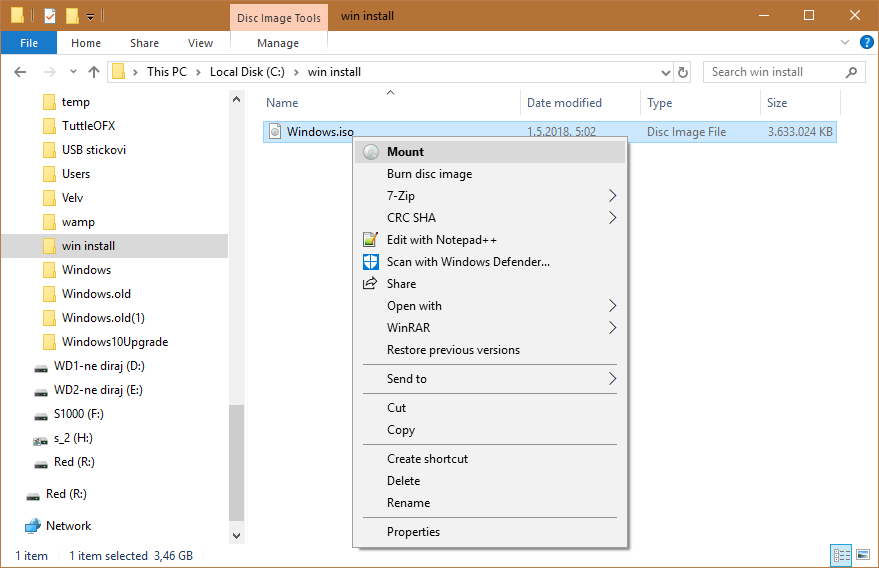879x568 pixels.
Task: Click the Properties quick access icon with checkmark
Action: pos(50,16)
